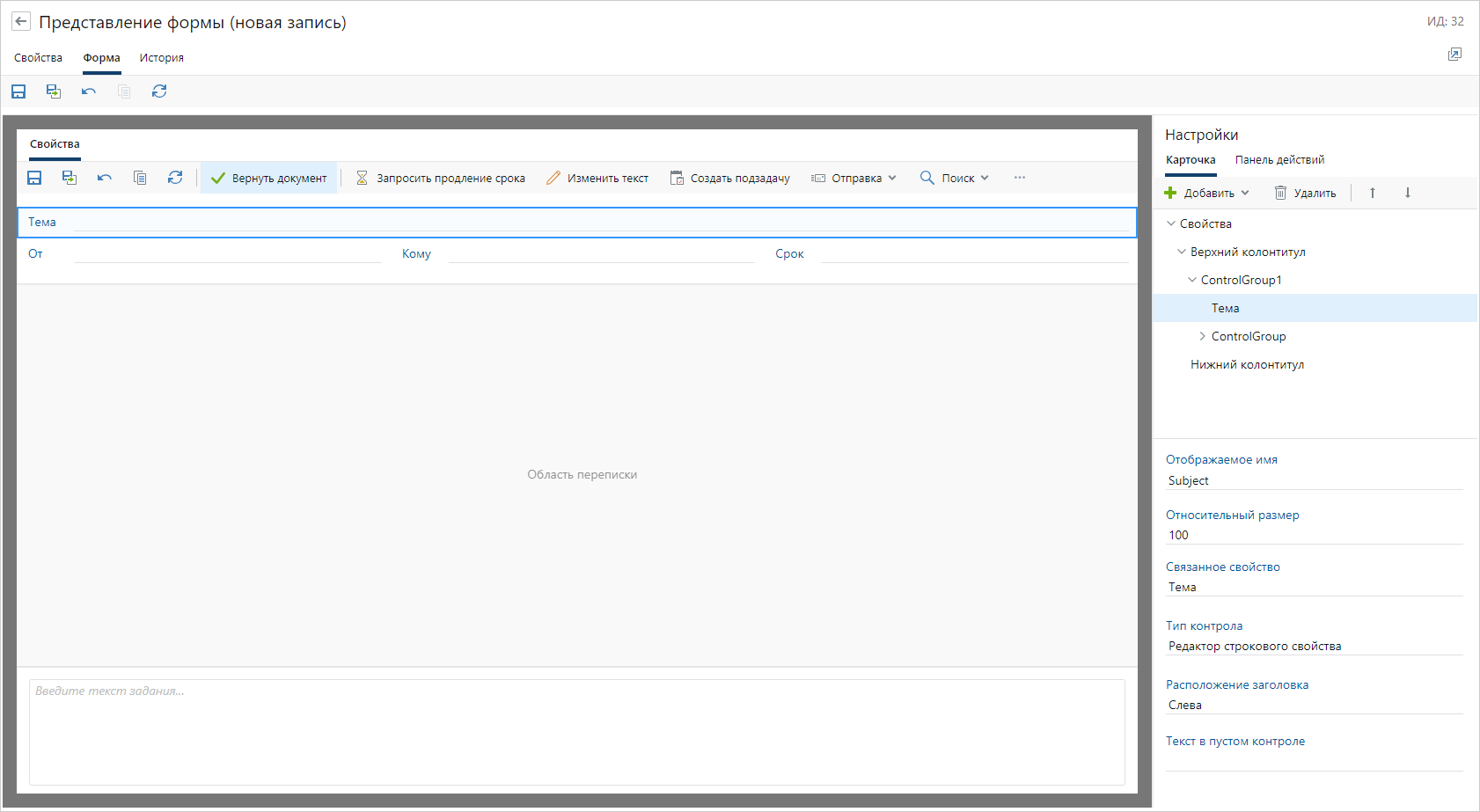Click the copy icon in form preview toolbar
Viewport: 1480px width, 812px height.
point(140,178)
